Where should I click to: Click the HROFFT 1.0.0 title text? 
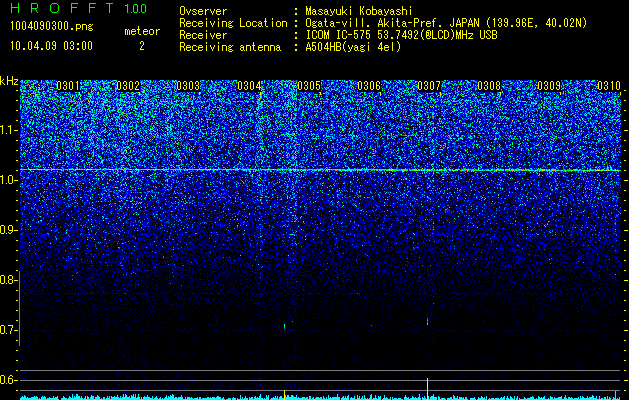click(x=78, y=8)
